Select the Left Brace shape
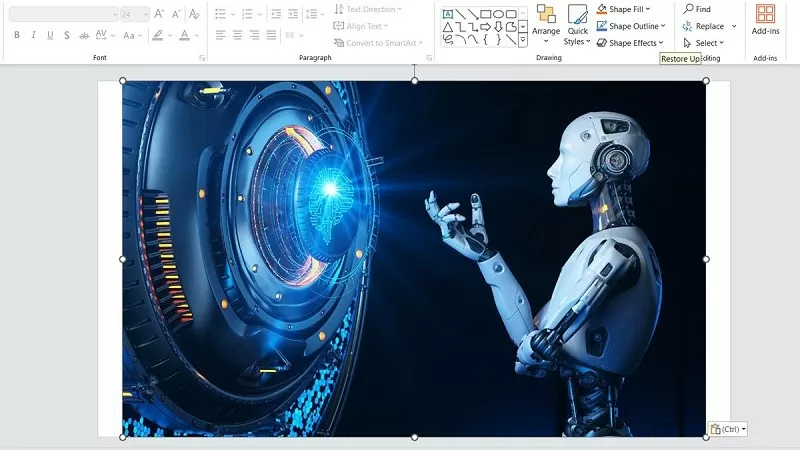This screenshot has width=800, height=450. click(486, 39)
